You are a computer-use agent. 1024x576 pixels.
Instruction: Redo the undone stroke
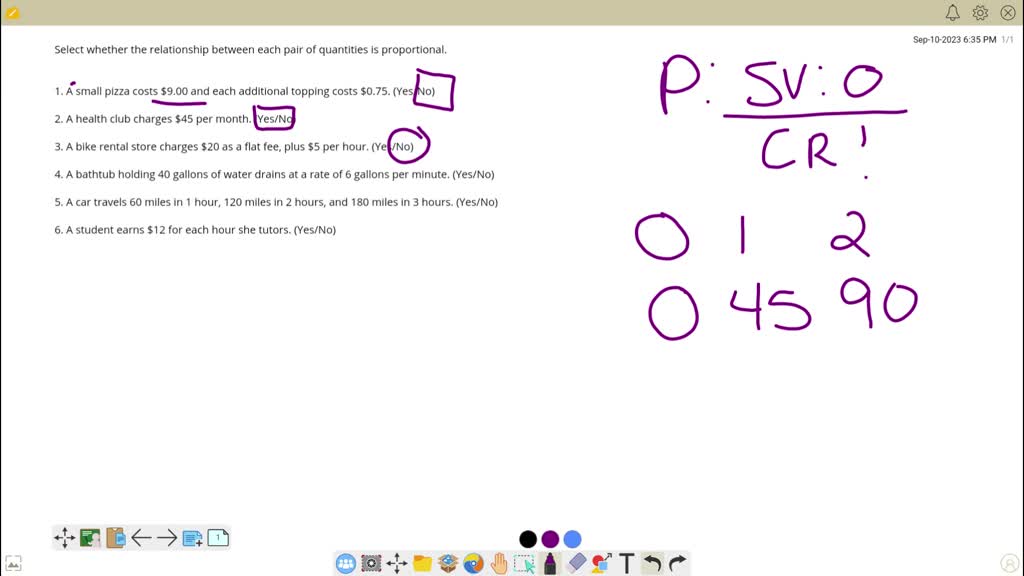point(677,563)
